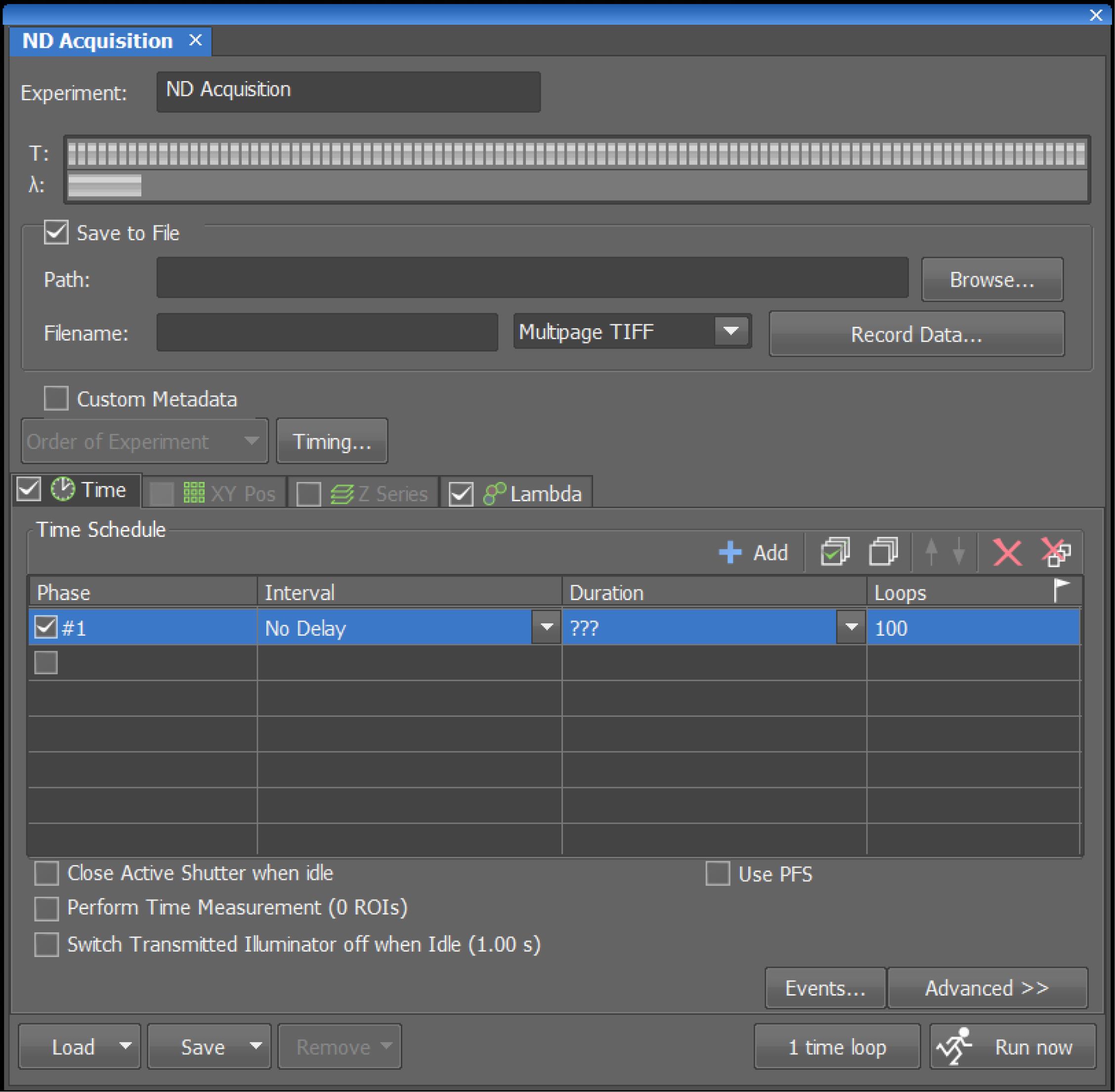The width and height of the screenshot is (1115, 1092).
Task: Click the No Delay interval cell
Action: click(395, 627)
